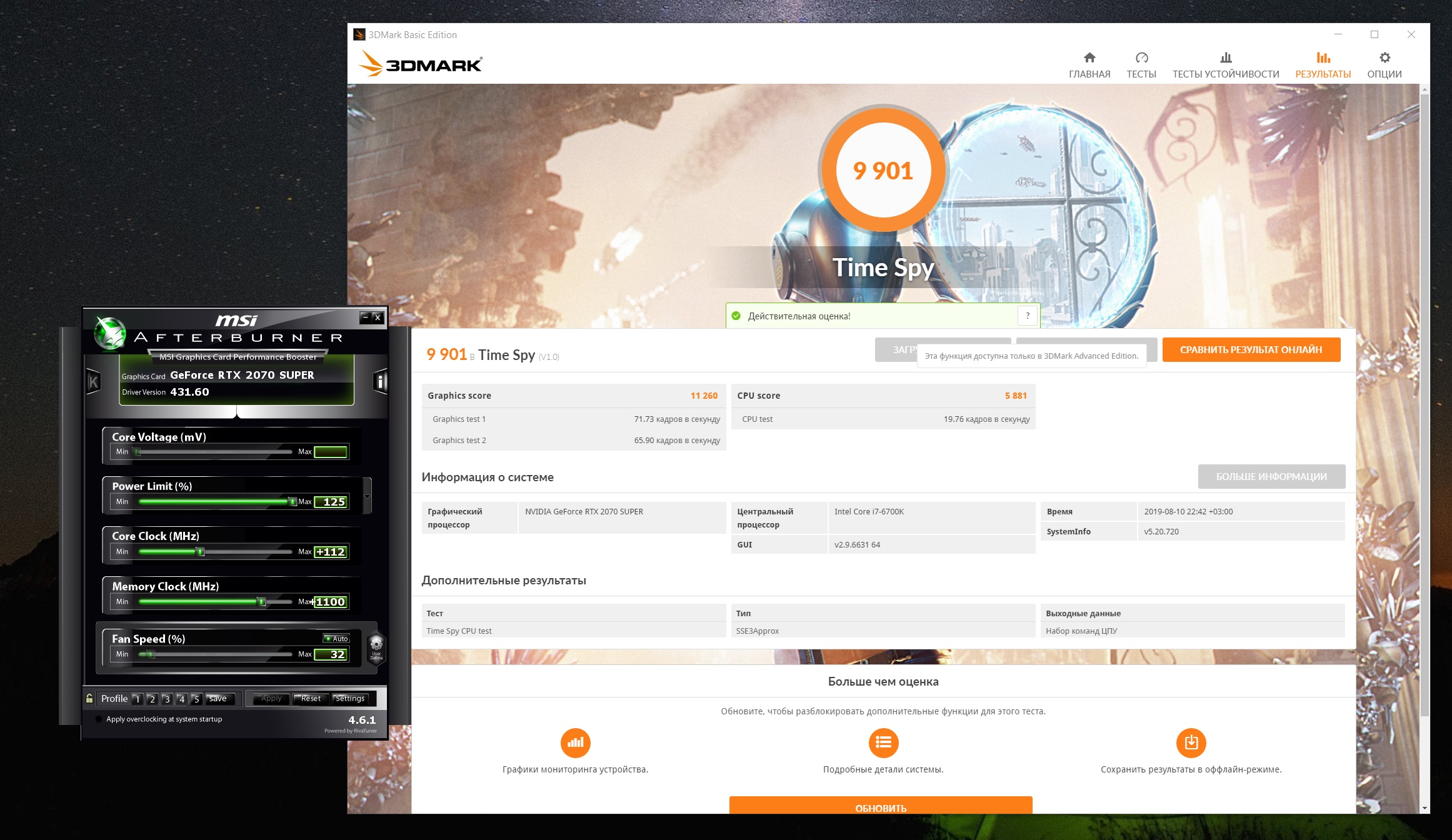The image size is (1452, 840).
Task: Expand system information with more-info button
Action: [x=1271, y=476]
